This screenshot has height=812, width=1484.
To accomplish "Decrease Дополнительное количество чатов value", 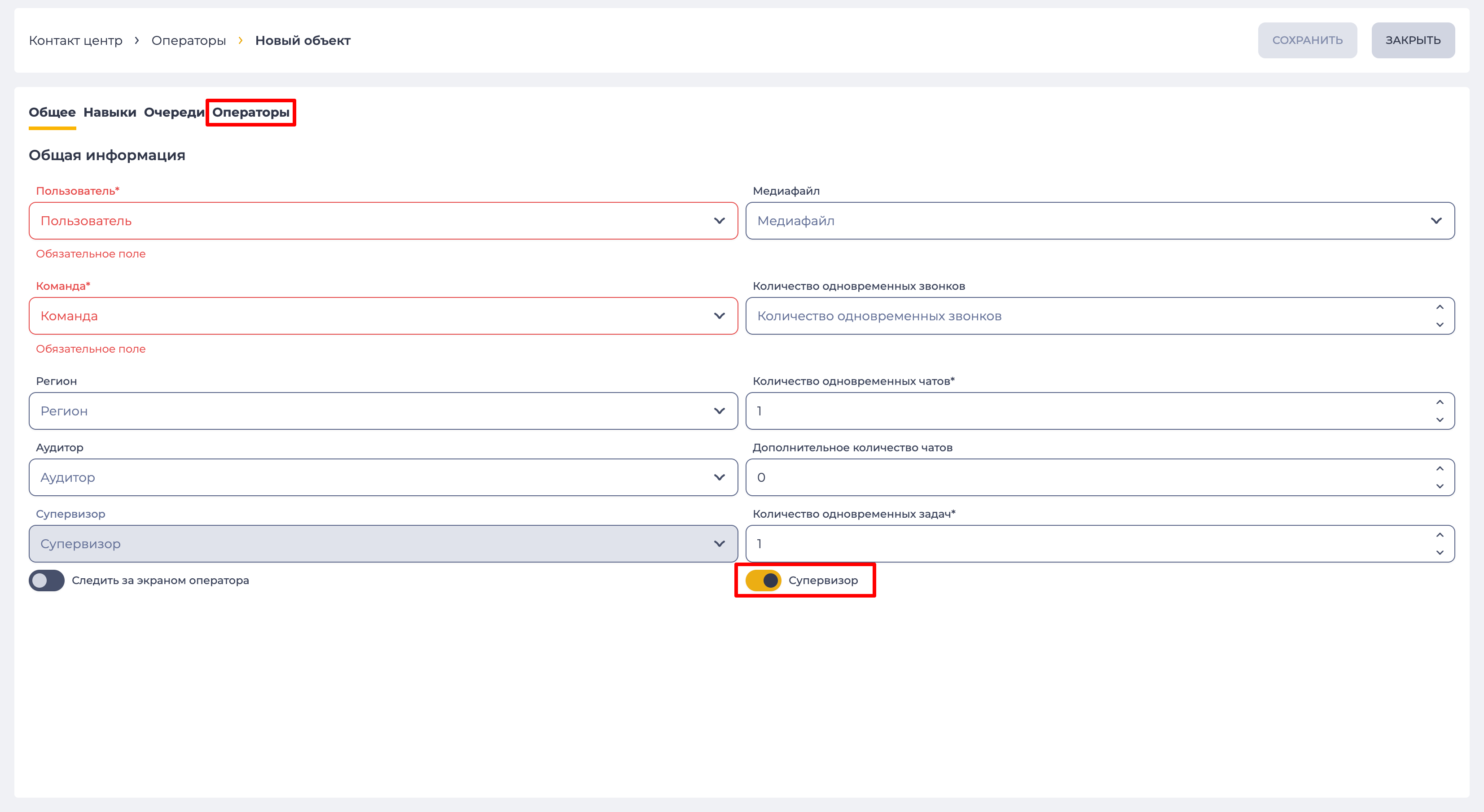I will pyautogui.click(x=1440, y=485).
